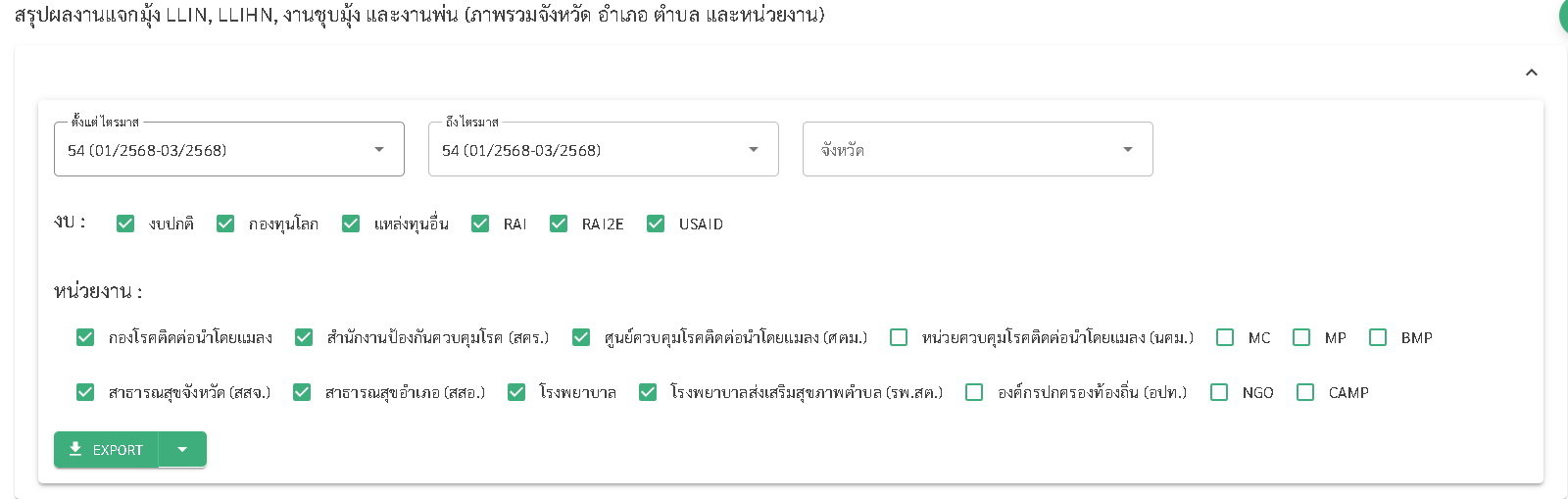Toggle the RAI budget checkbox
The width and height of the screenshot is (1568, 499).
480,224
